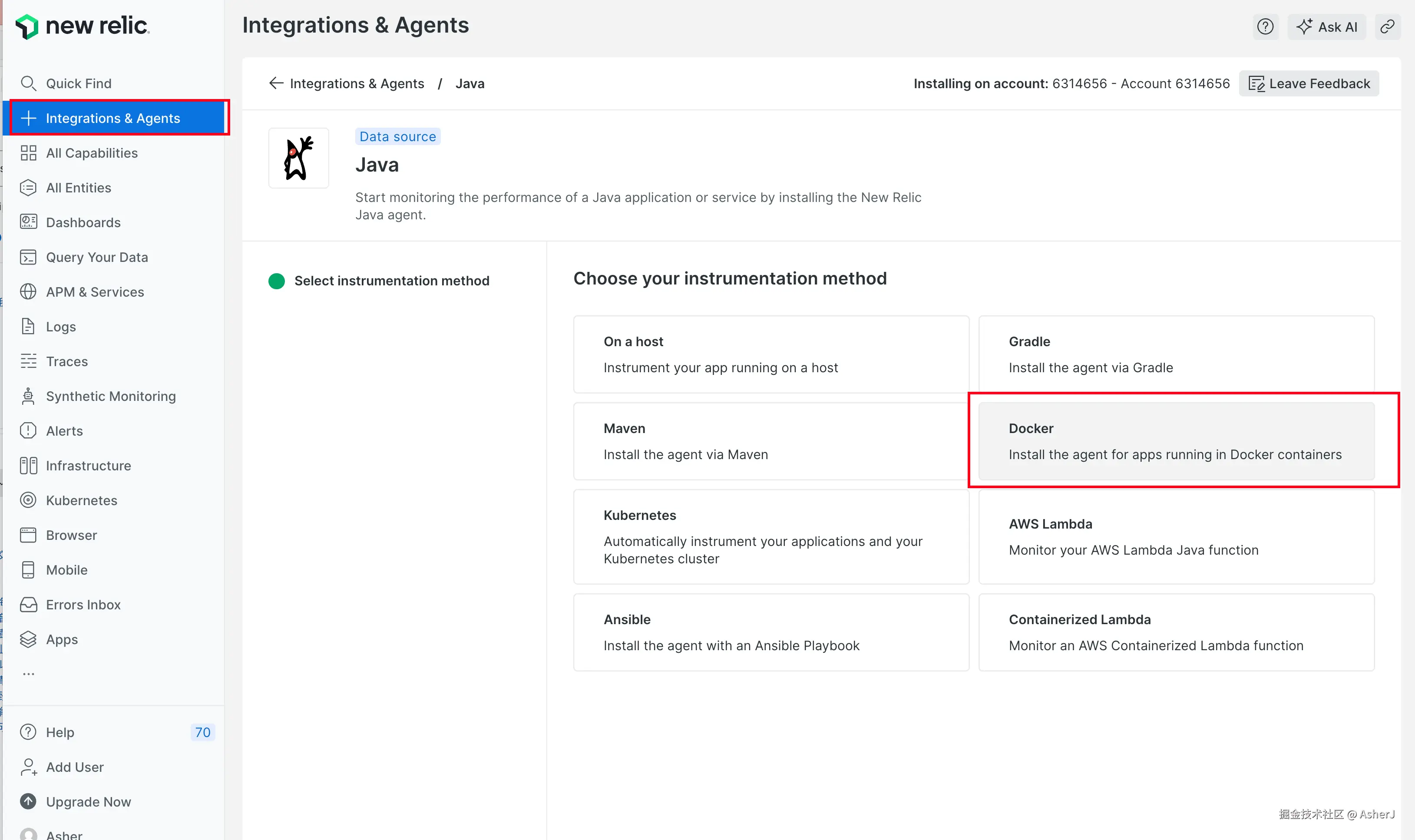
Task: Choose the On a host method card
Action: tap(770, 354)
